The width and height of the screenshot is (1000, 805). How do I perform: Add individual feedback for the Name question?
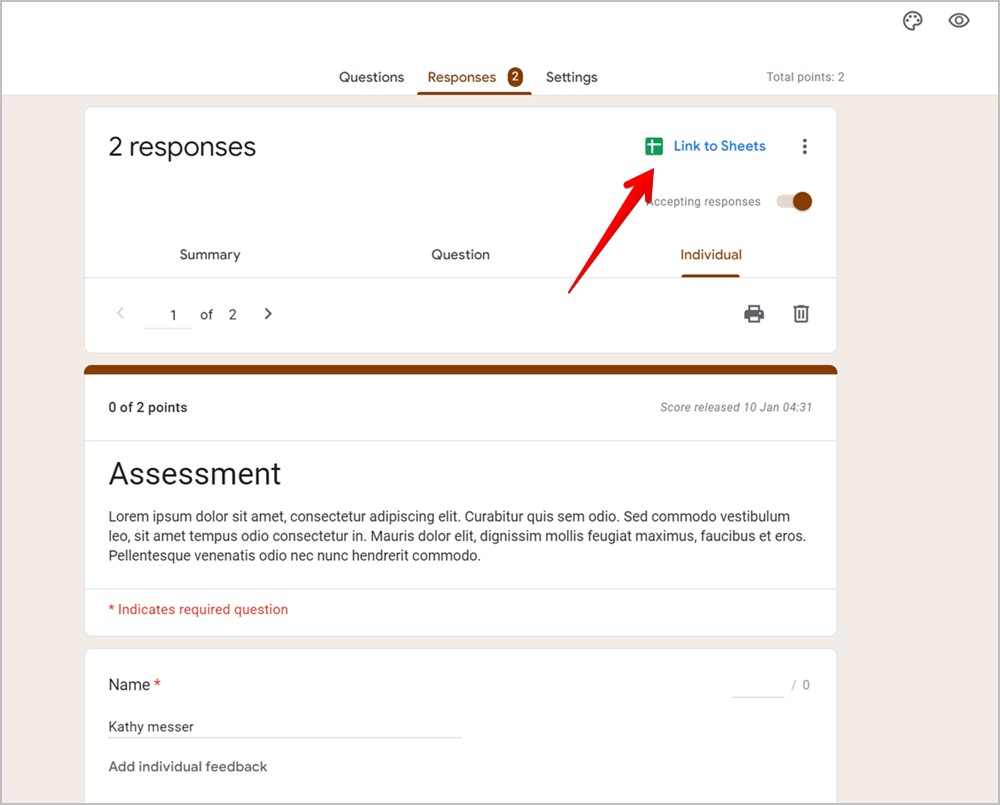click(x=188, y=767)
